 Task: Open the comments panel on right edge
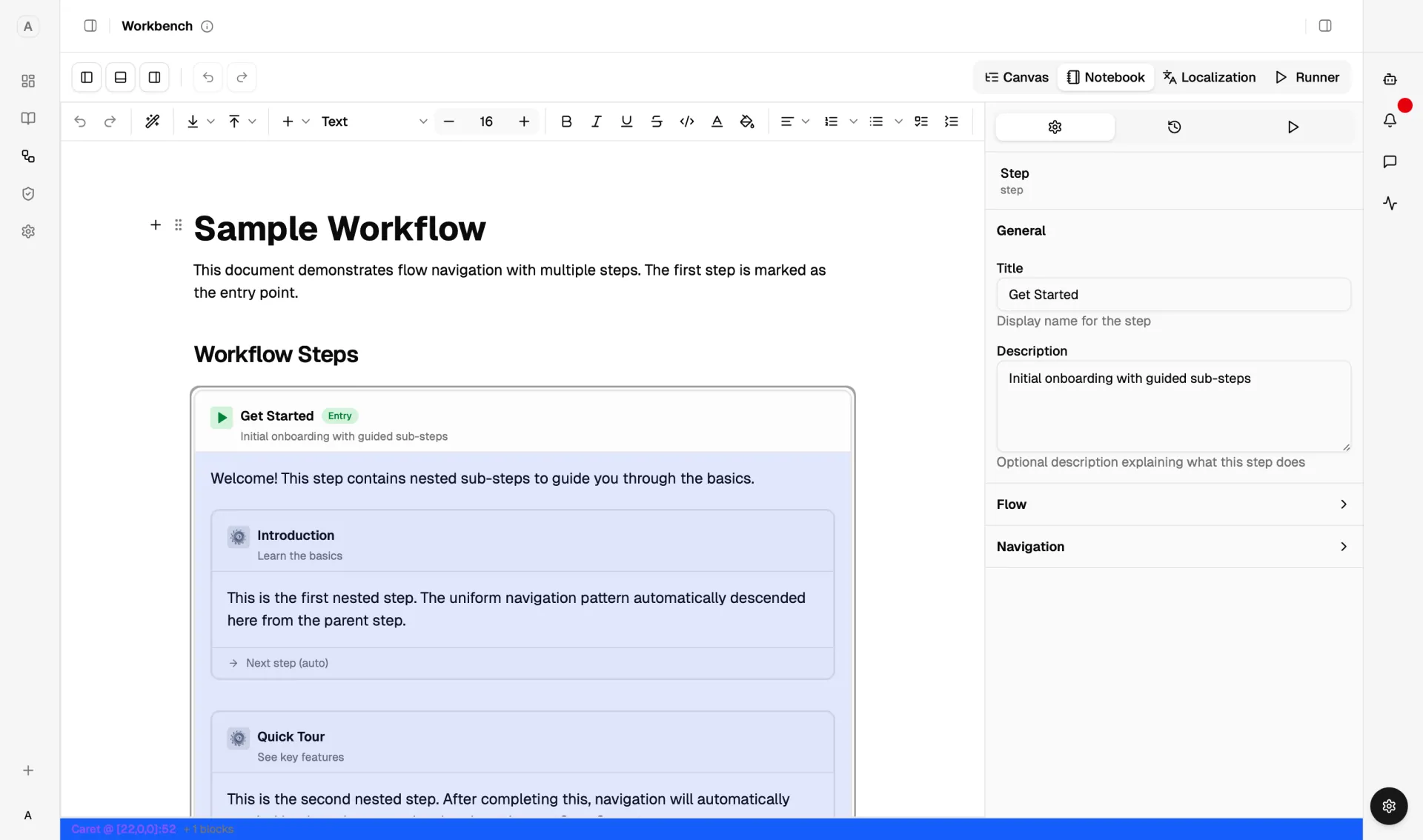coord(1391,161)
